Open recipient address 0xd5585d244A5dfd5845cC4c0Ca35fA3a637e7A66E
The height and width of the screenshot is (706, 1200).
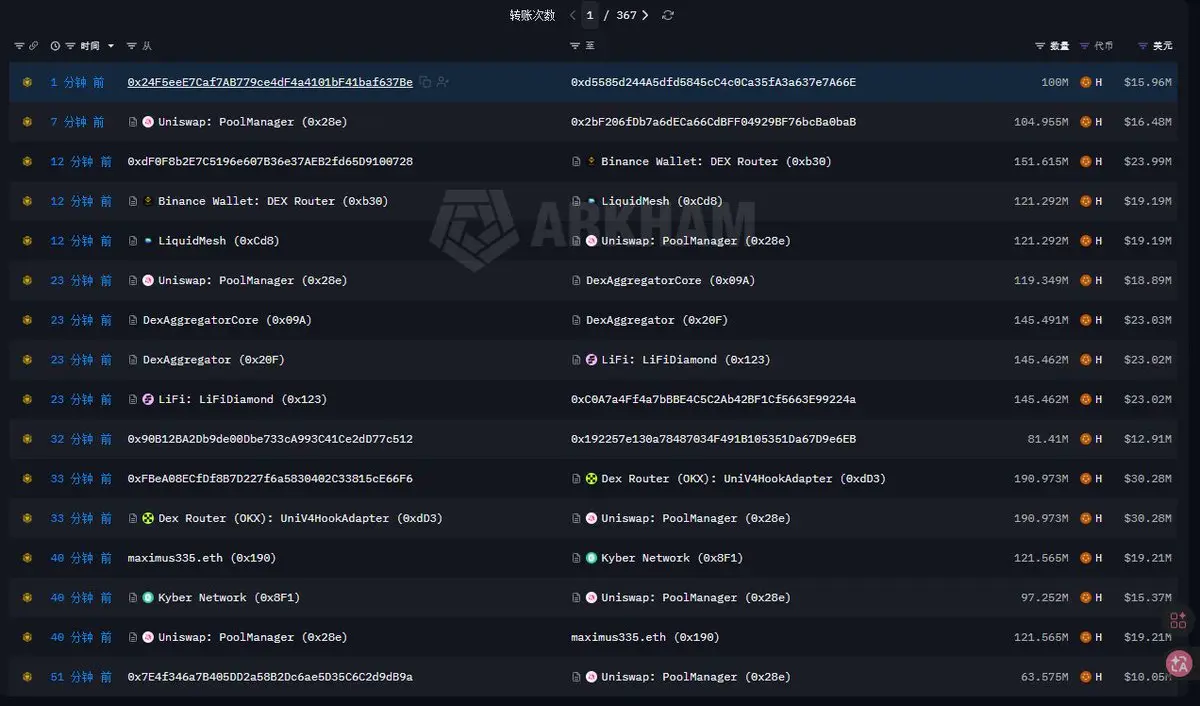[x=713, y=82]
